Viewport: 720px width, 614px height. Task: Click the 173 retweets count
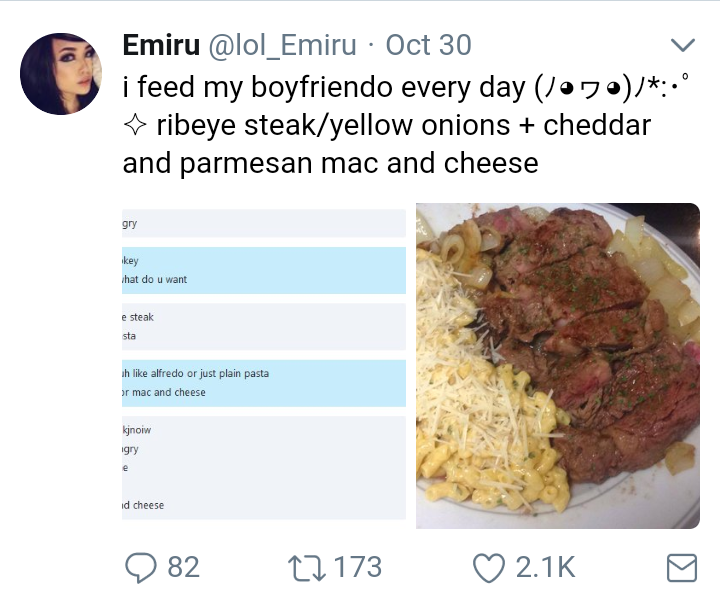point(357,568)
